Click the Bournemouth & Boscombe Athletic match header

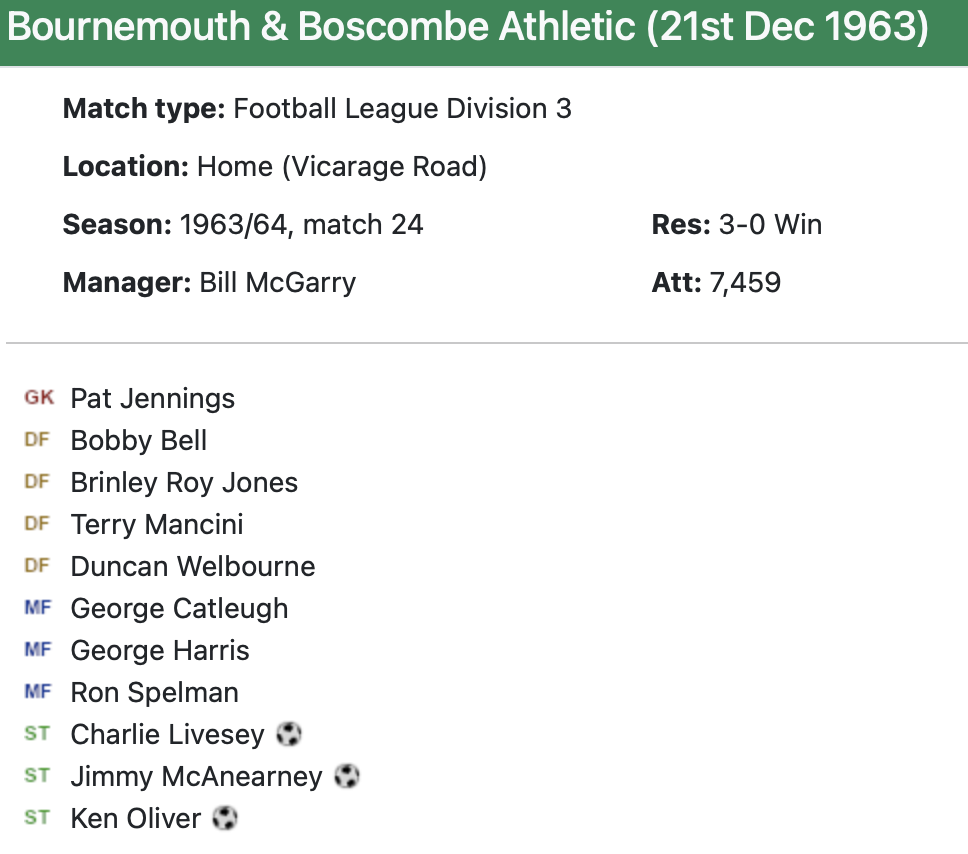pos(467,28)
